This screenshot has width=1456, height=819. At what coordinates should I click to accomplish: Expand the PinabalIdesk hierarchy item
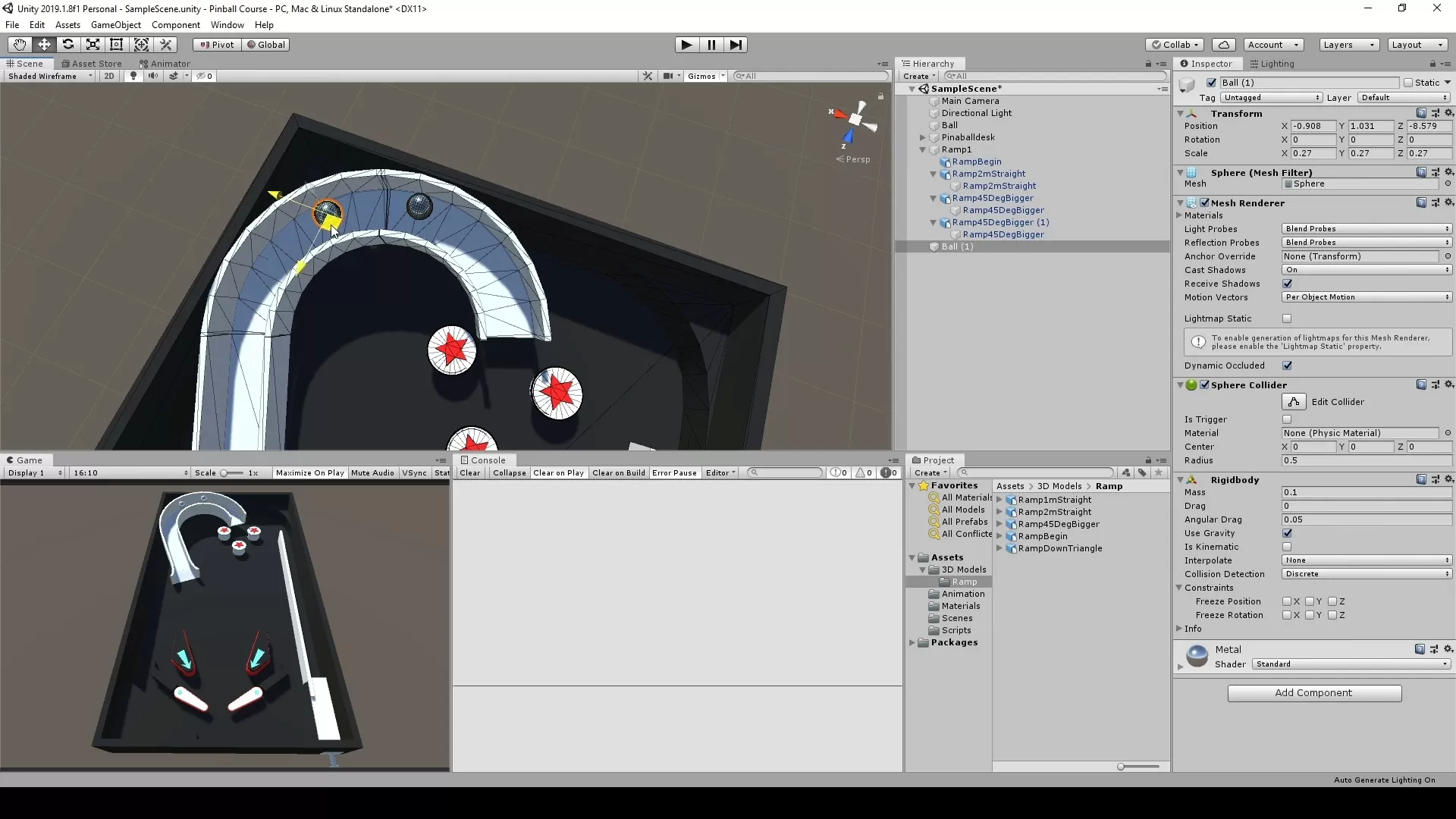923,137
